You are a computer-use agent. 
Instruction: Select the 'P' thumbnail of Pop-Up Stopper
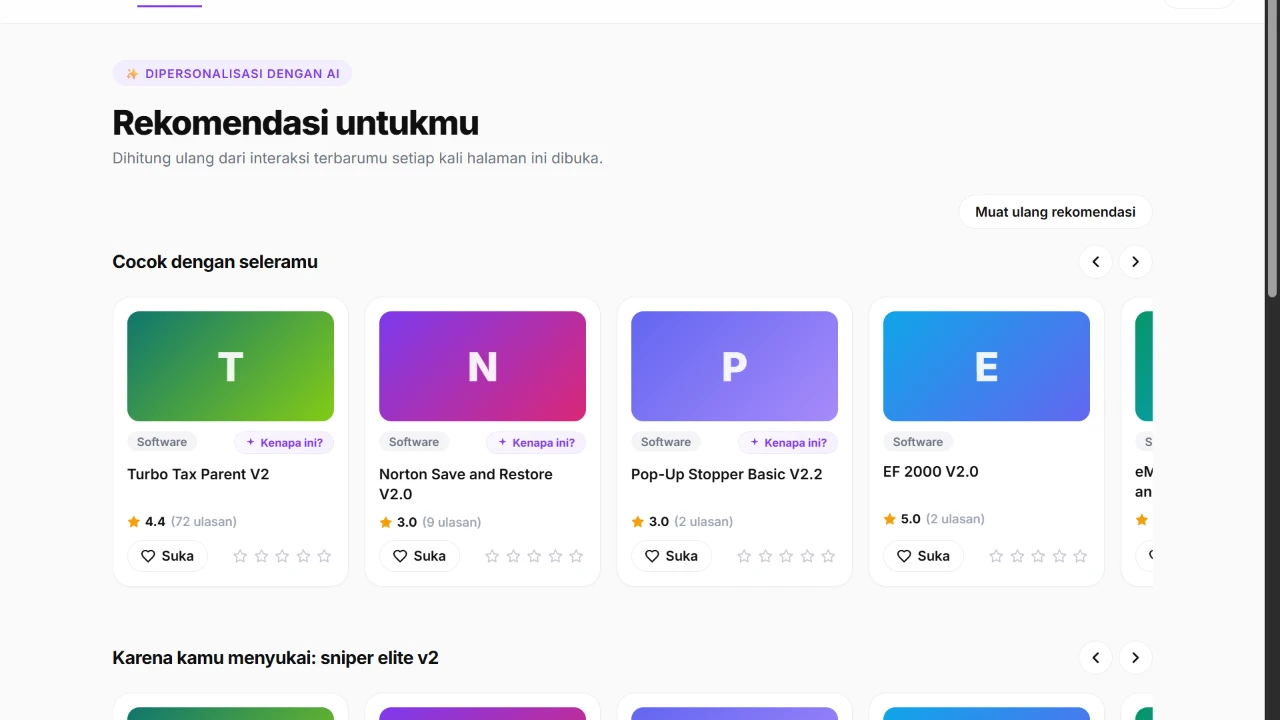tap(734, 366)
